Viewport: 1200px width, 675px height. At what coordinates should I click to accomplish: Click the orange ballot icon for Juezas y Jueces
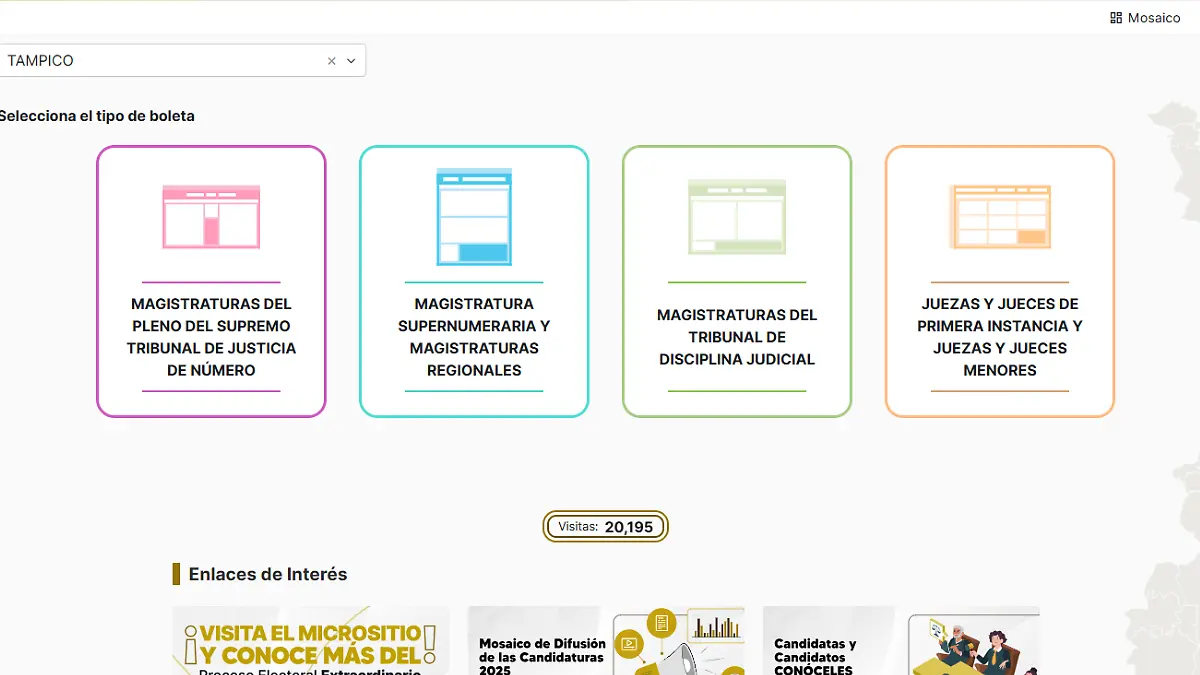999,213
